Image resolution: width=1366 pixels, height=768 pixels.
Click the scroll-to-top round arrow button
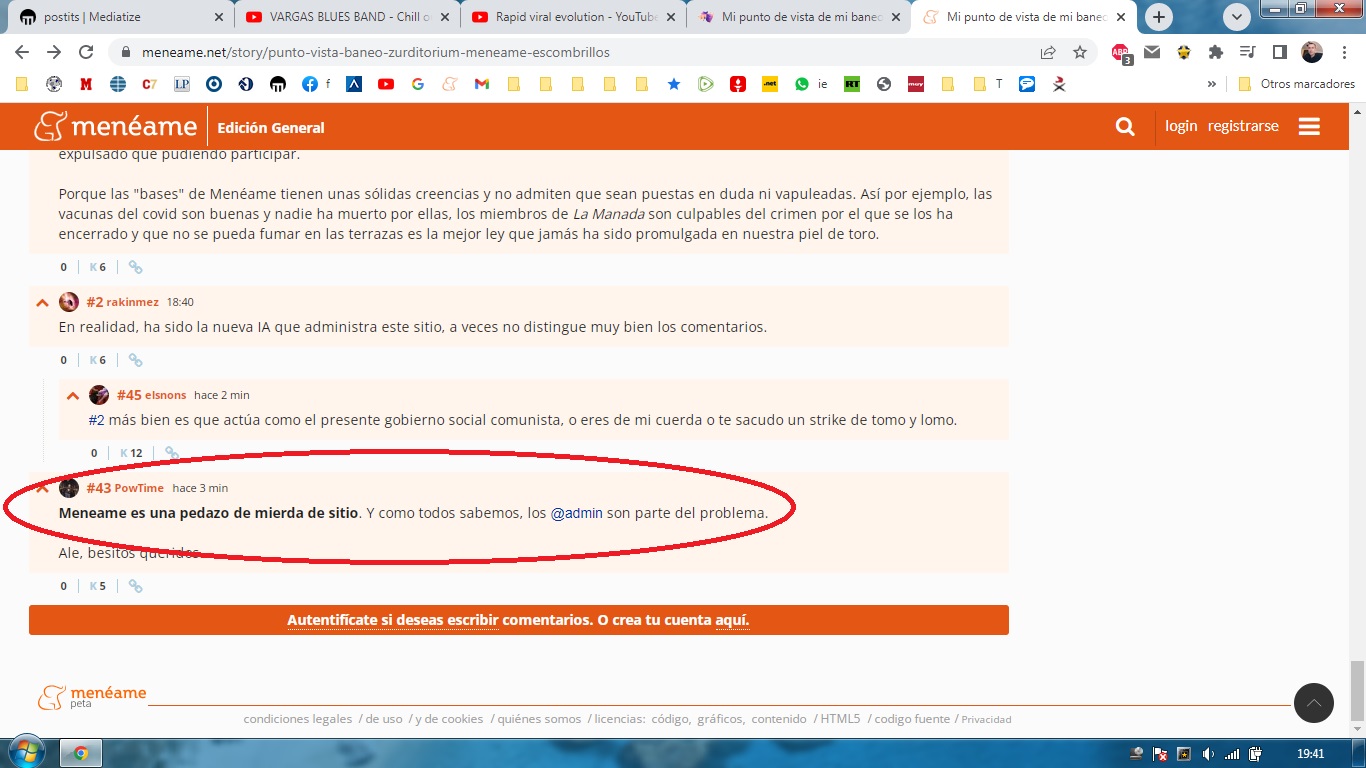pos(1314,703)
